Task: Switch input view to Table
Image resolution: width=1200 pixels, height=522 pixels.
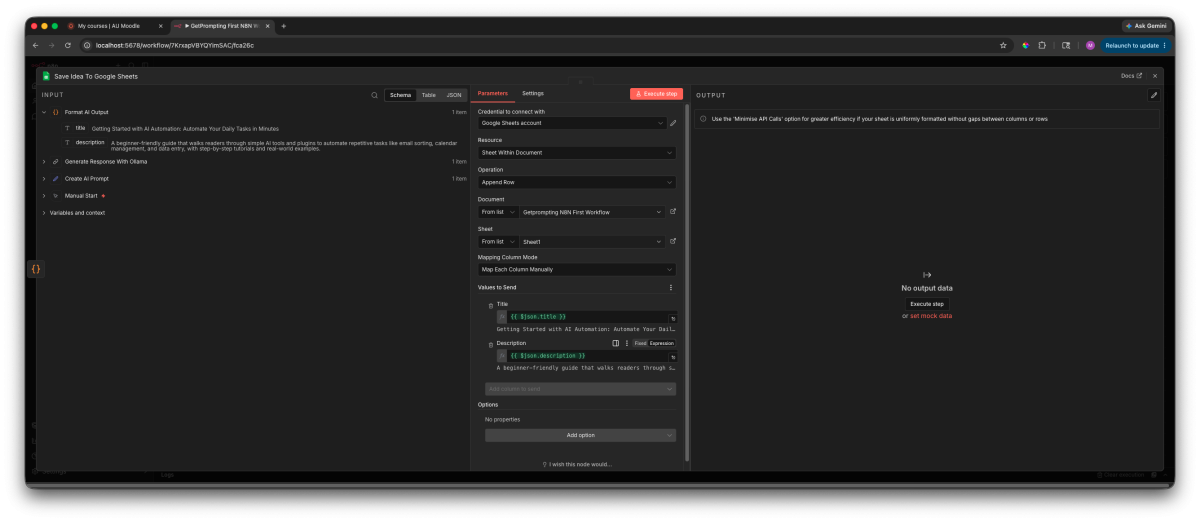Action: point(428,95)
